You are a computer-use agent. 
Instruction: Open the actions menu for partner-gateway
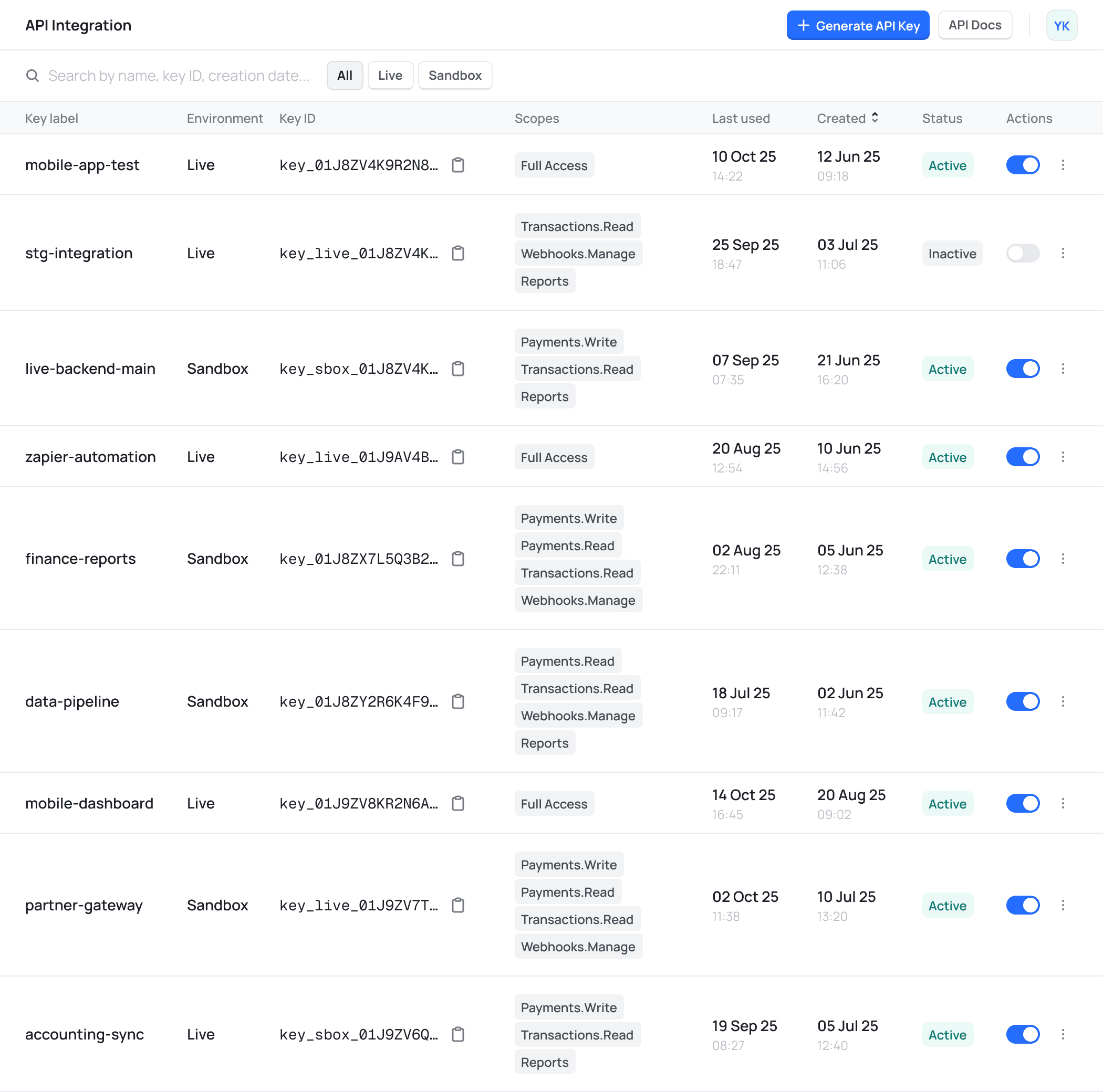pyautogui.click(x=1063, y=905)
